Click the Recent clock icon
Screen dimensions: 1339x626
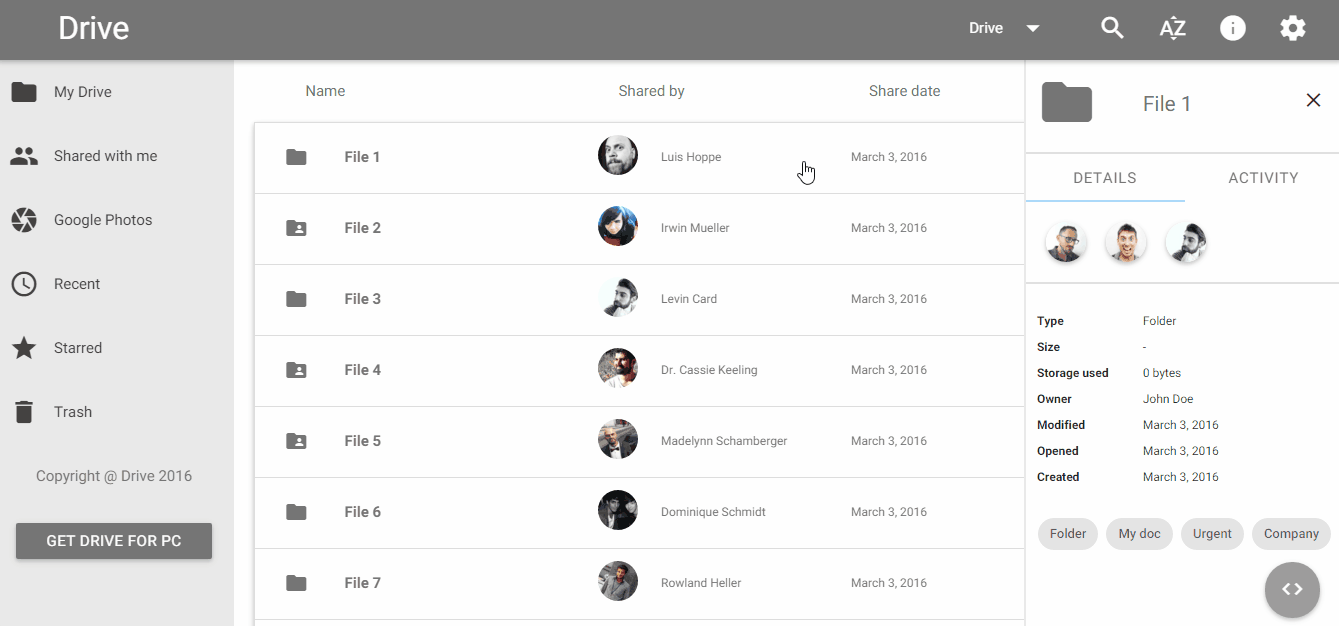point(24,284)
